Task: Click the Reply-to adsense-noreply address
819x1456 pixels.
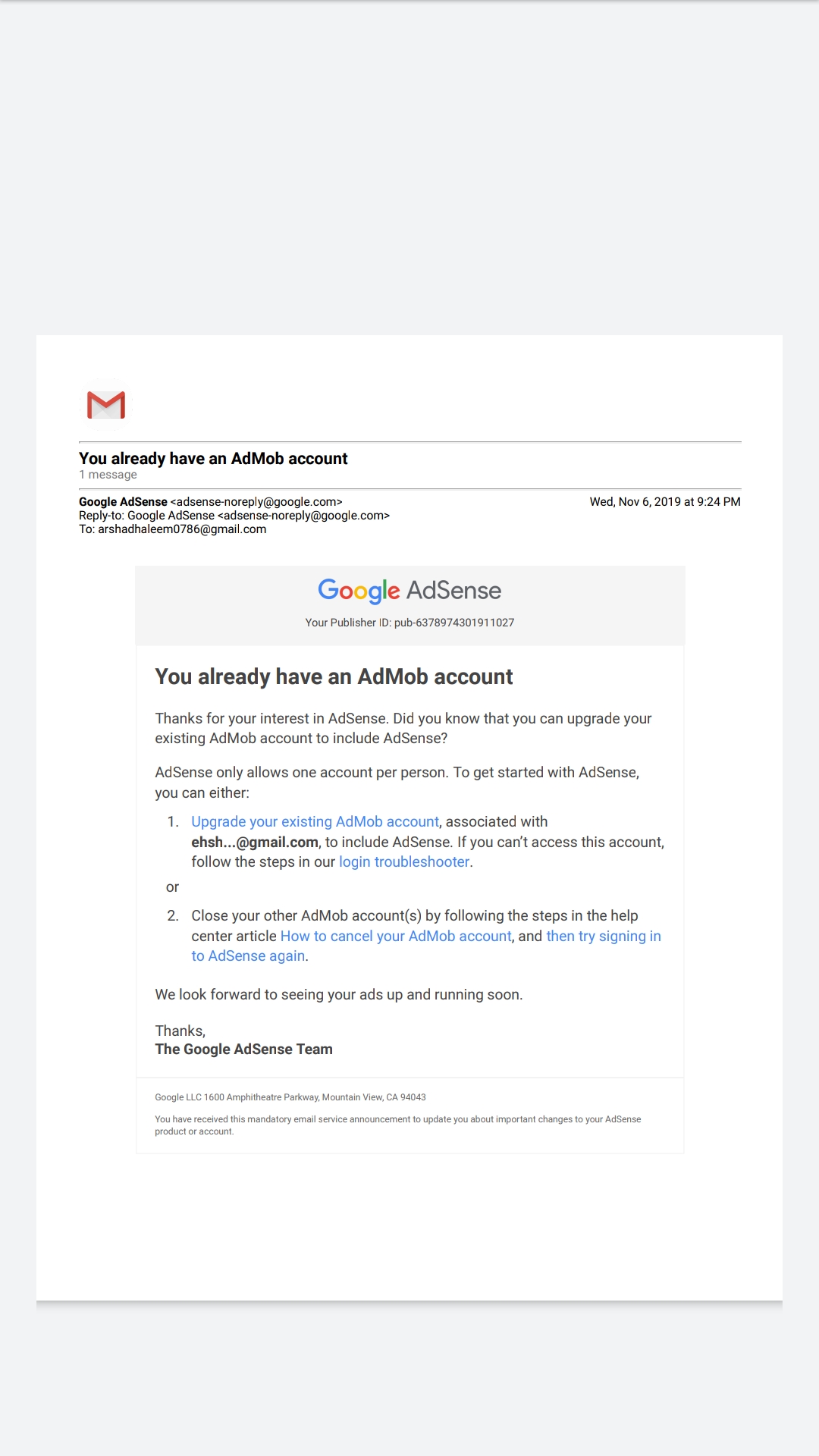Action: click(x=303, y=516)
